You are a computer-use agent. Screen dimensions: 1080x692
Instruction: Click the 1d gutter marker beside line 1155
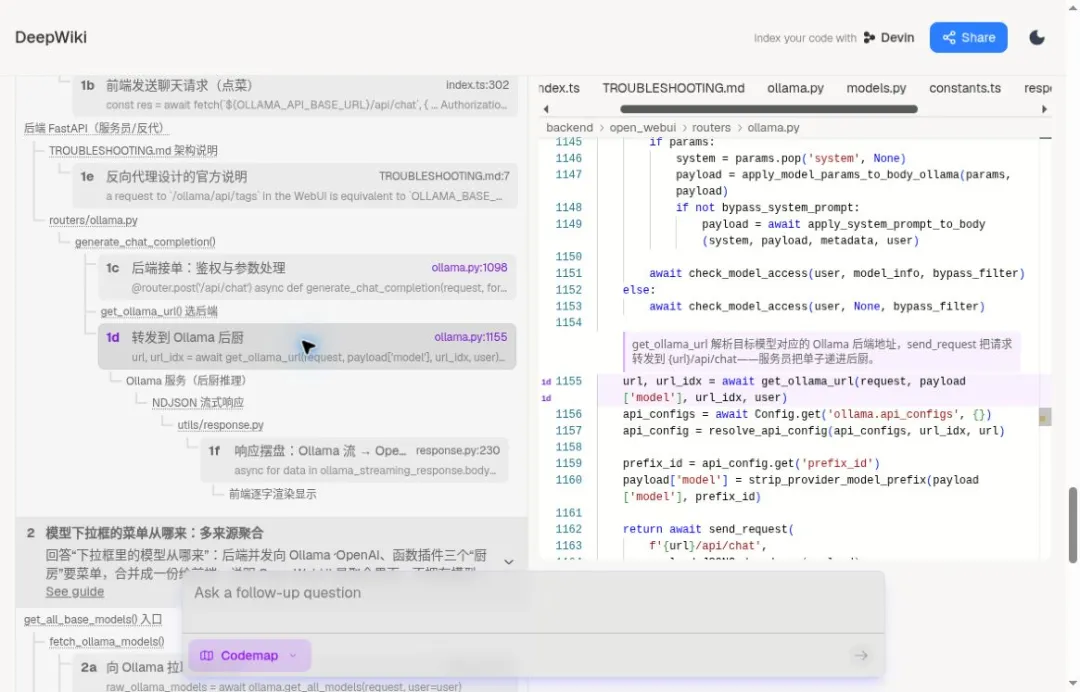pyautogui.click(x=546, y=381)
